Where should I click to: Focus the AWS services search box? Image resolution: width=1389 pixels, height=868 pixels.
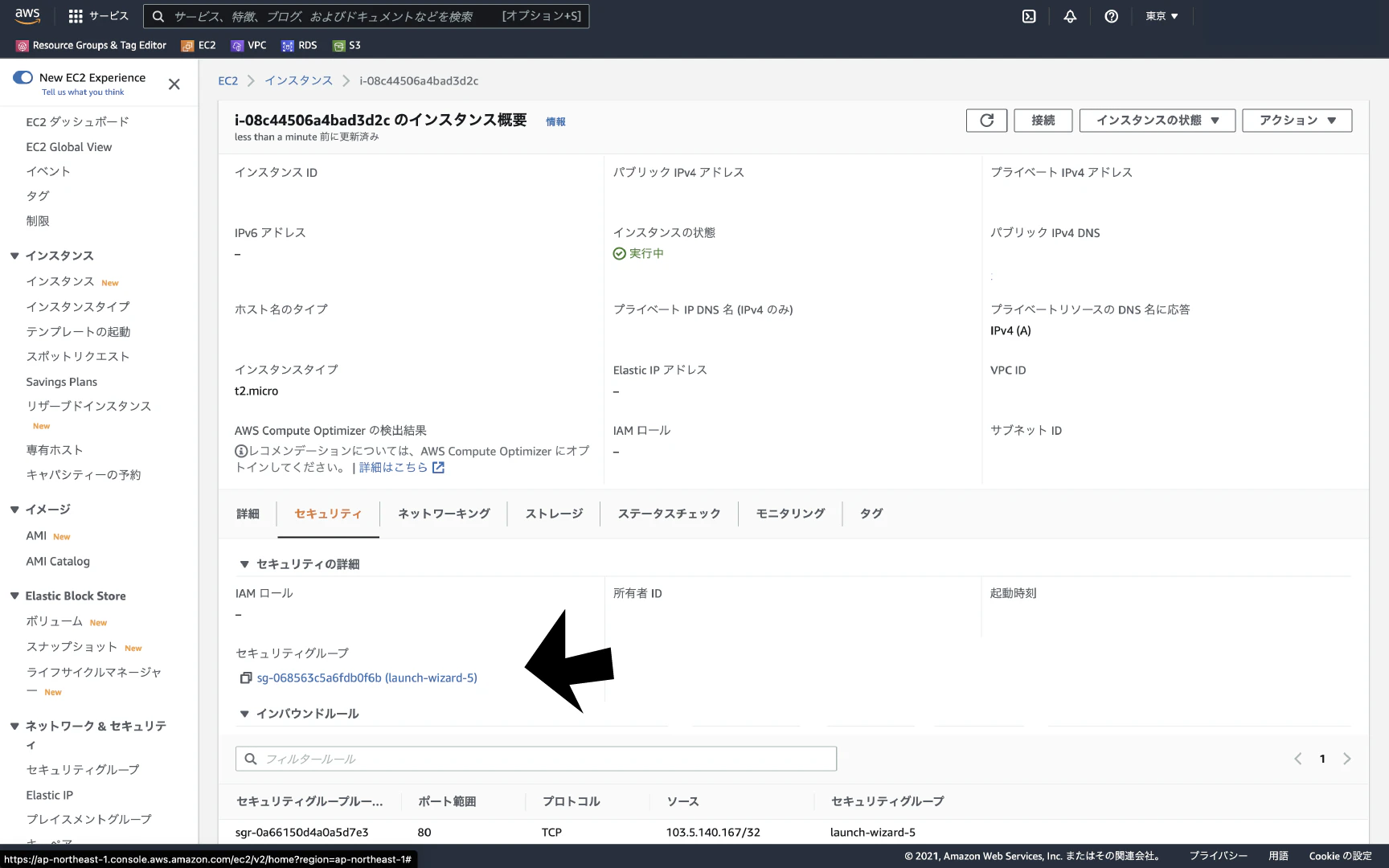point(366,16)
